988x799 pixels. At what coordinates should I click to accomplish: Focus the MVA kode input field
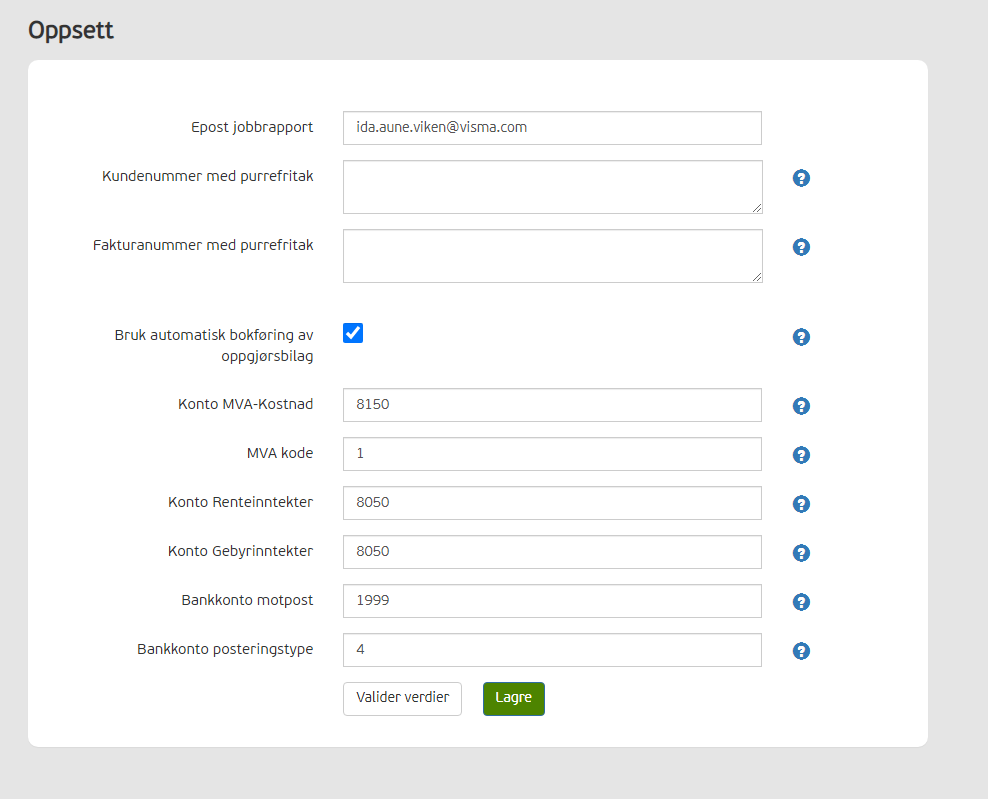click(552, 454)
